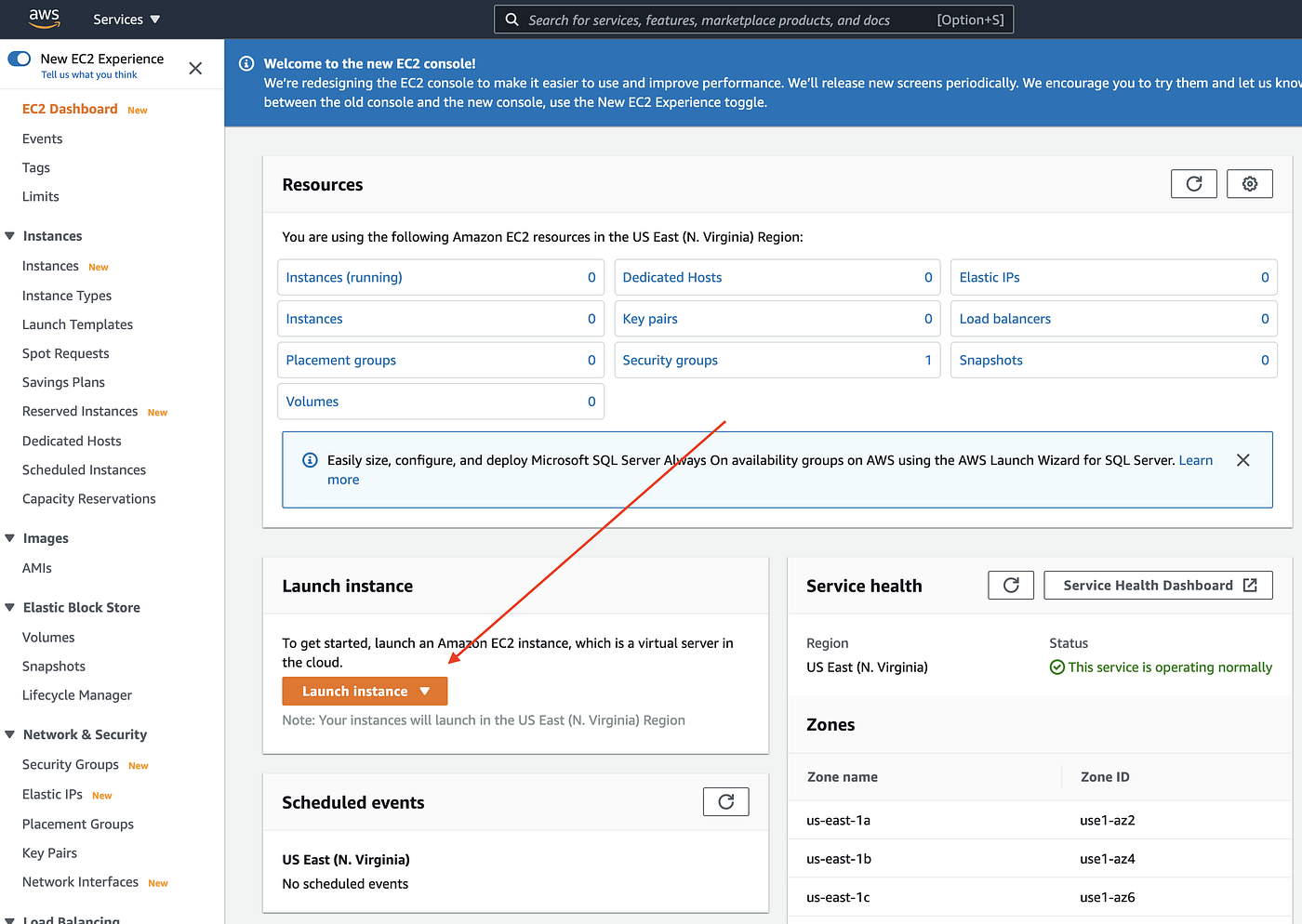
Task: Click the AWS logo icon
Action: pos(44,19)
